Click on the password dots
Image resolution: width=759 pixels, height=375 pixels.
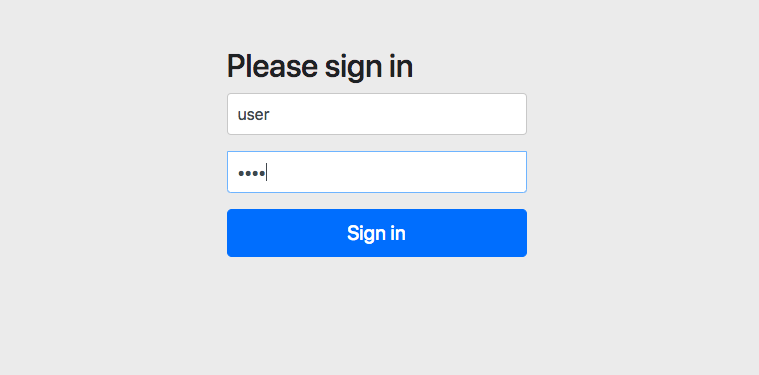(x=251, y=173)
